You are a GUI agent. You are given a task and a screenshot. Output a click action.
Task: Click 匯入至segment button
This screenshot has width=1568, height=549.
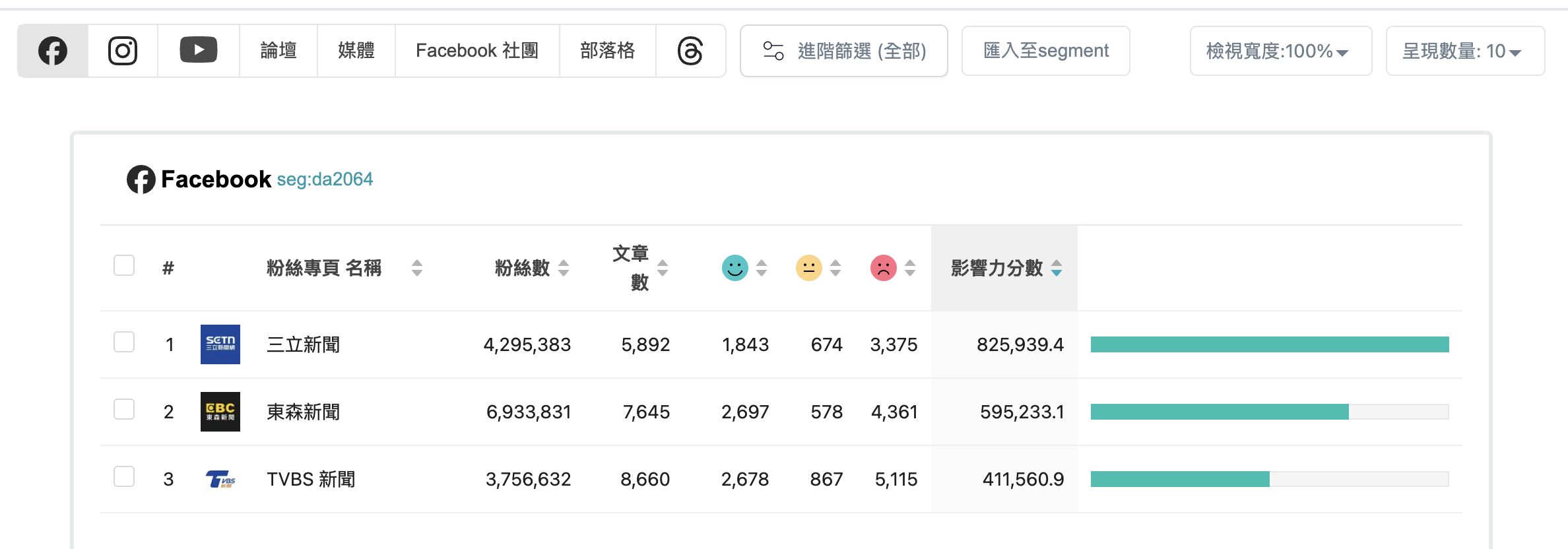(x=1046, y=51)
